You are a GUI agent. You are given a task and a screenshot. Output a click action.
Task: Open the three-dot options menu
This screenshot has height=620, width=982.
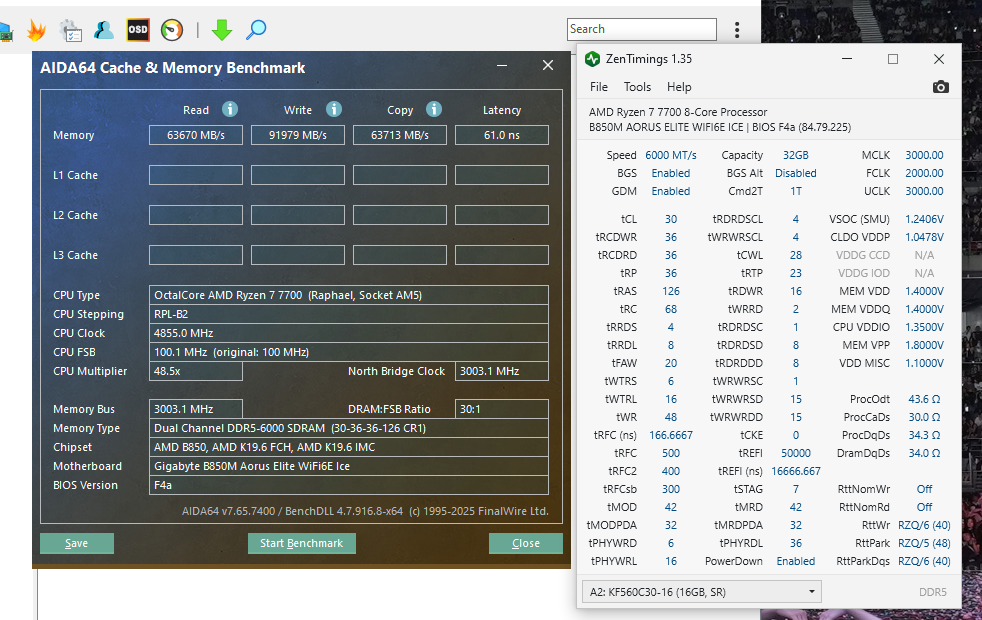(x=737, y=29)
